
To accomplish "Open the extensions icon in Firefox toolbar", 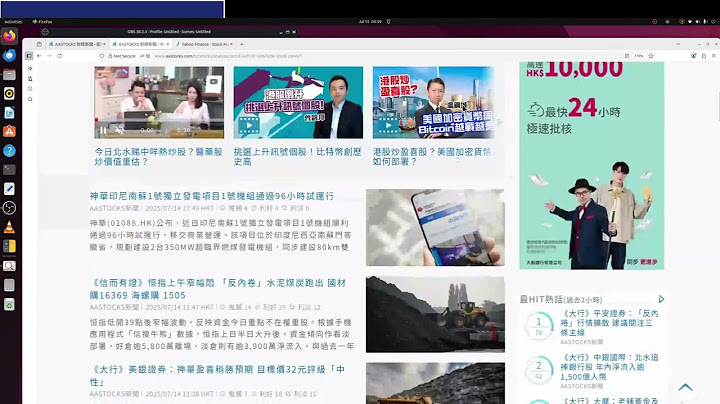I will pyautogui.click(x=703, y=56).
